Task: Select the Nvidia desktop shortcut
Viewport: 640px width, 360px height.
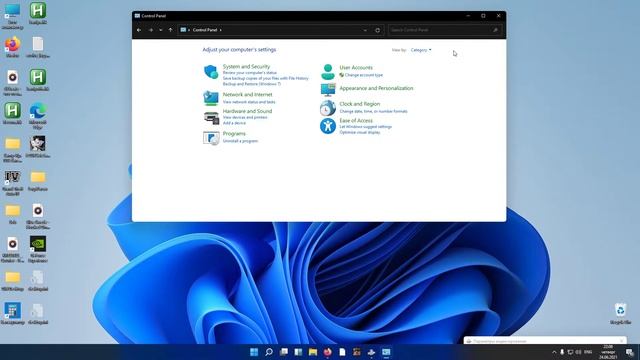Action: pos(38,249)
